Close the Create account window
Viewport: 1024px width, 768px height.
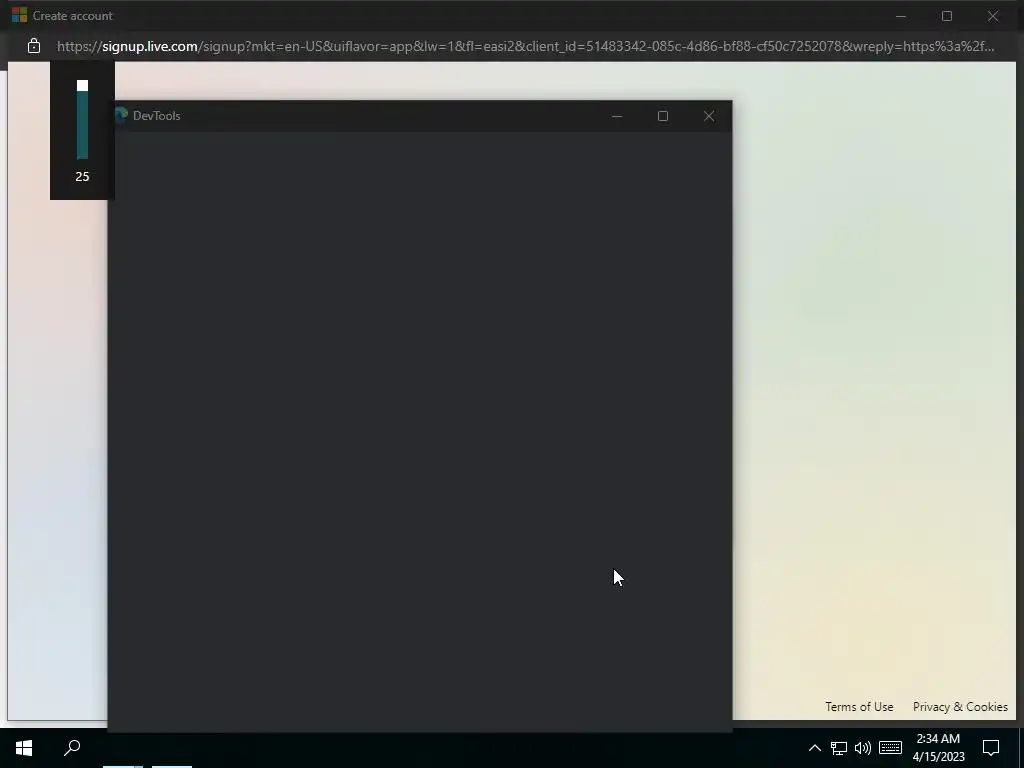[993, 16]
